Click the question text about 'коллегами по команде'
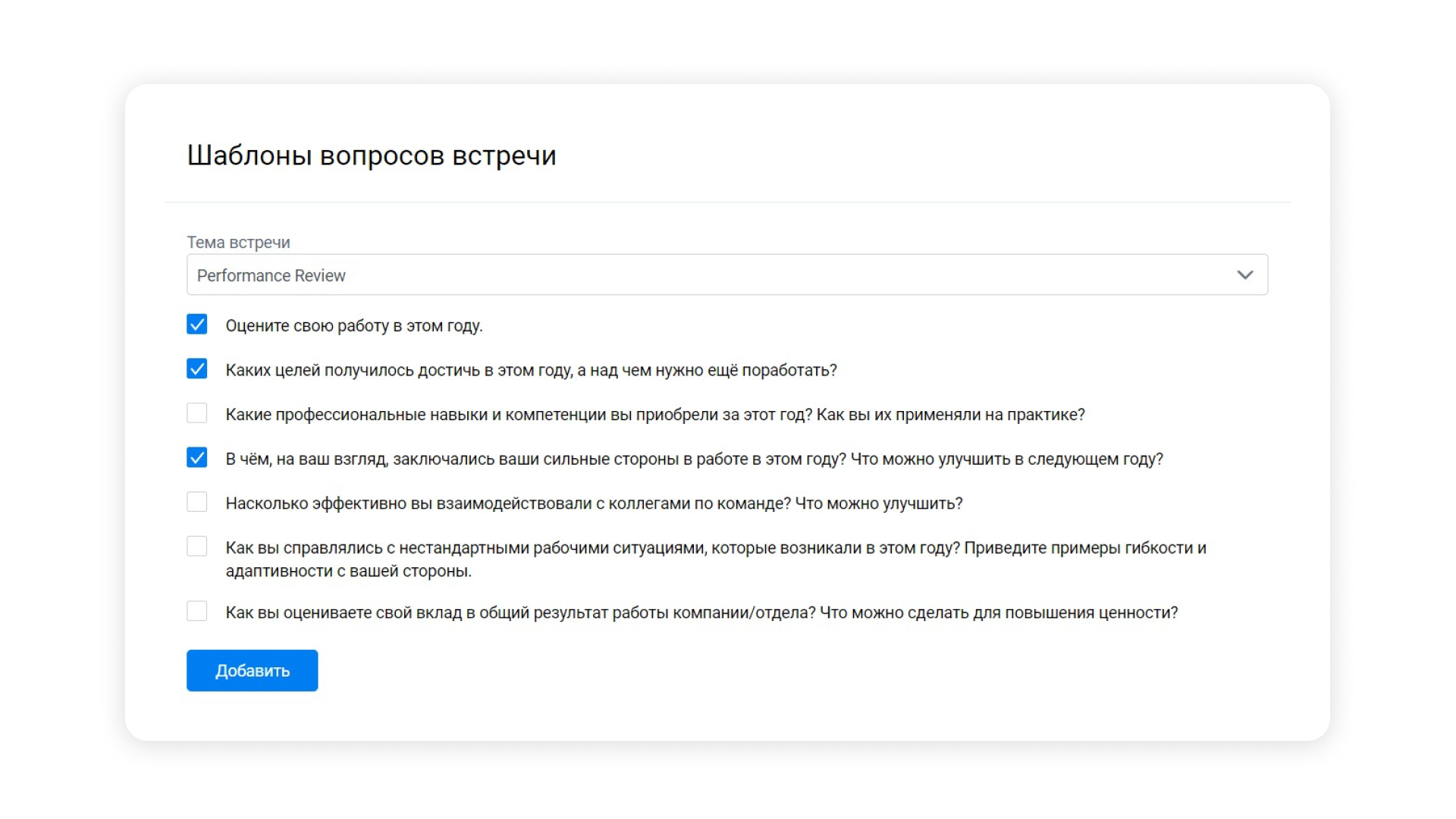Viewport: 1456px width, 819px height. pyautogui.click(x=594, y=504)
